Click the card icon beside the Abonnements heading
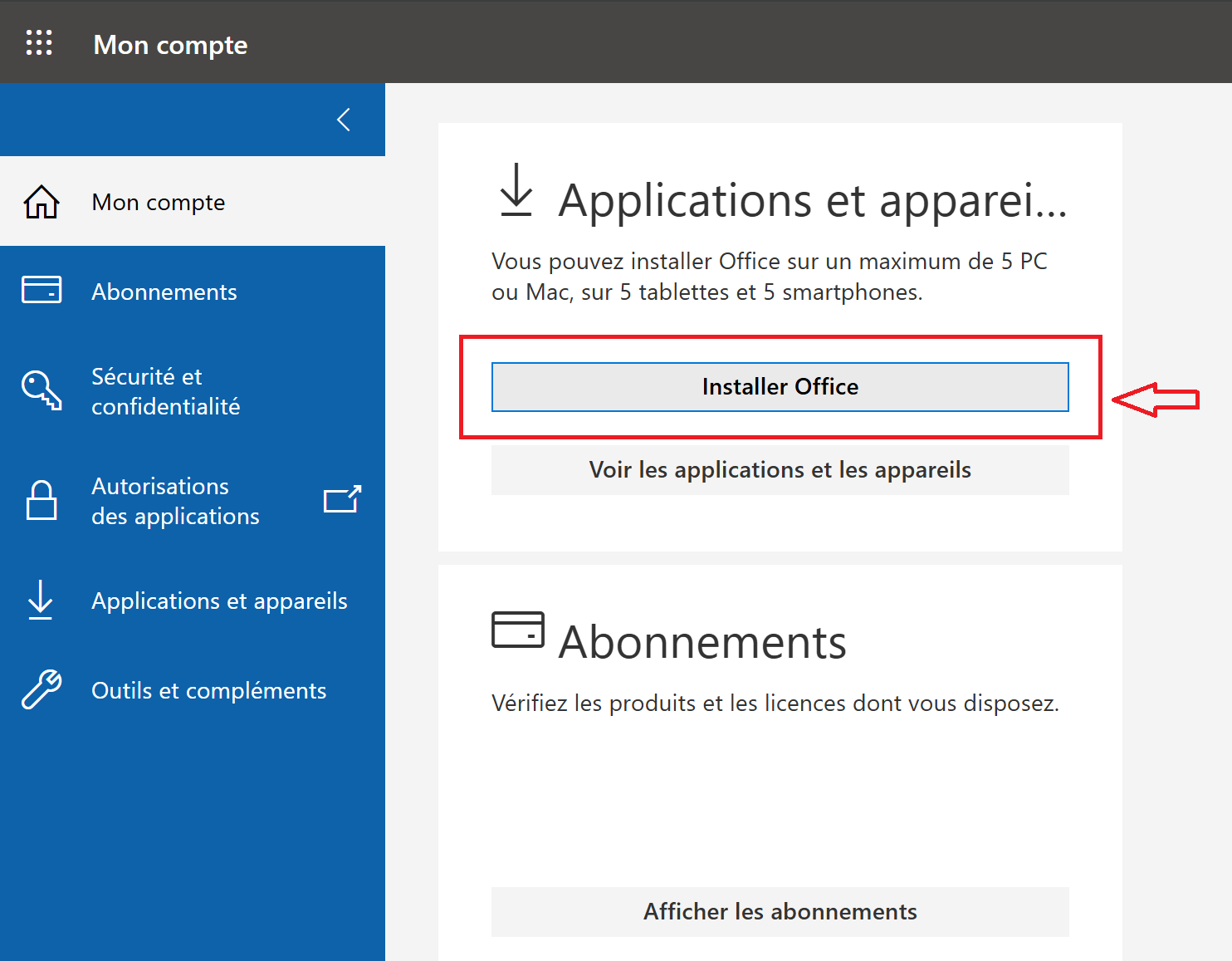This screenshot has width=1232, height=961. 518,630
